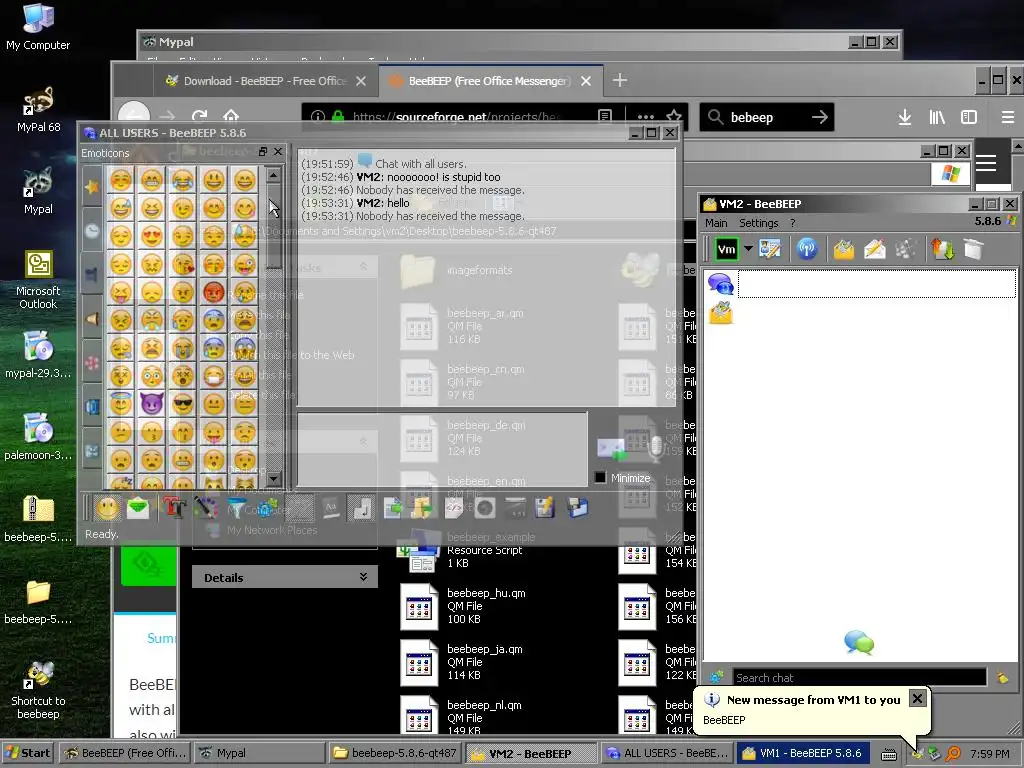Insert the red angry face emoticon

(214, 292)
